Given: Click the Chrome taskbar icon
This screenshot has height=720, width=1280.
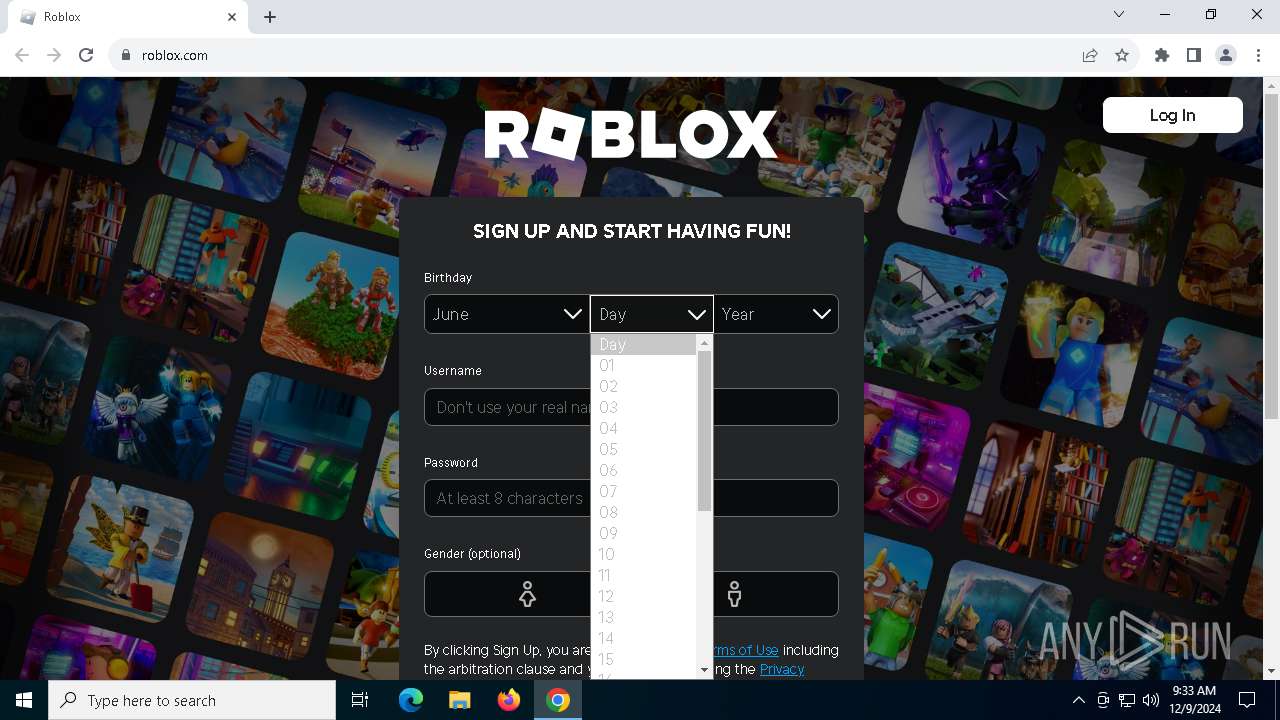Looking at the screenshot, I should (x=558, y=700).
